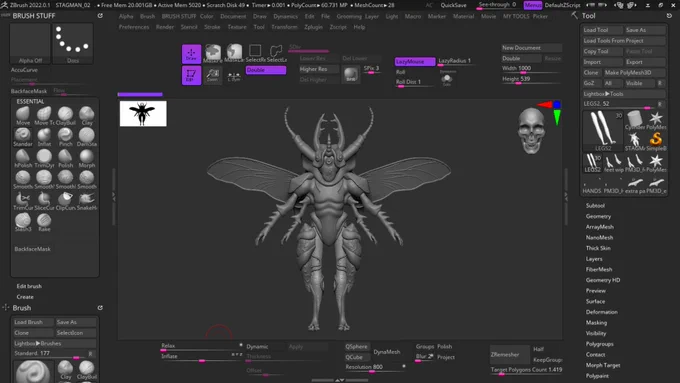This screenshot has height=383, width=680.
Task: Select the hPolish brush
Action: point(23,158)
